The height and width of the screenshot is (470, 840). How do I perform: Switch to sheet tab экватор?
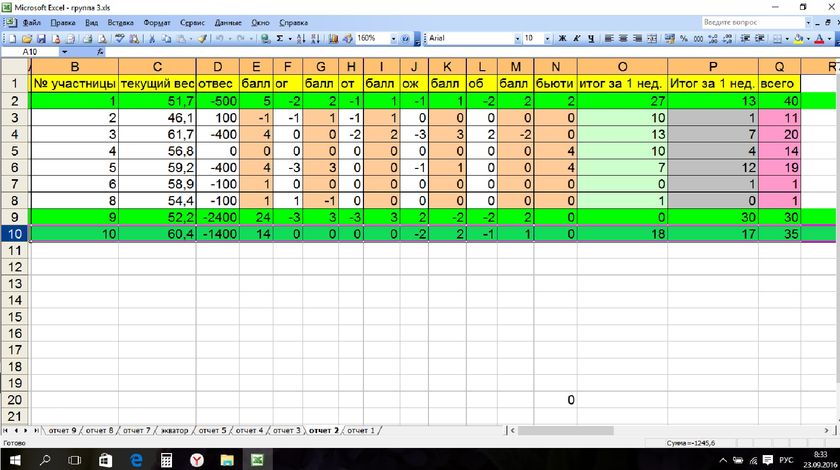175,430
